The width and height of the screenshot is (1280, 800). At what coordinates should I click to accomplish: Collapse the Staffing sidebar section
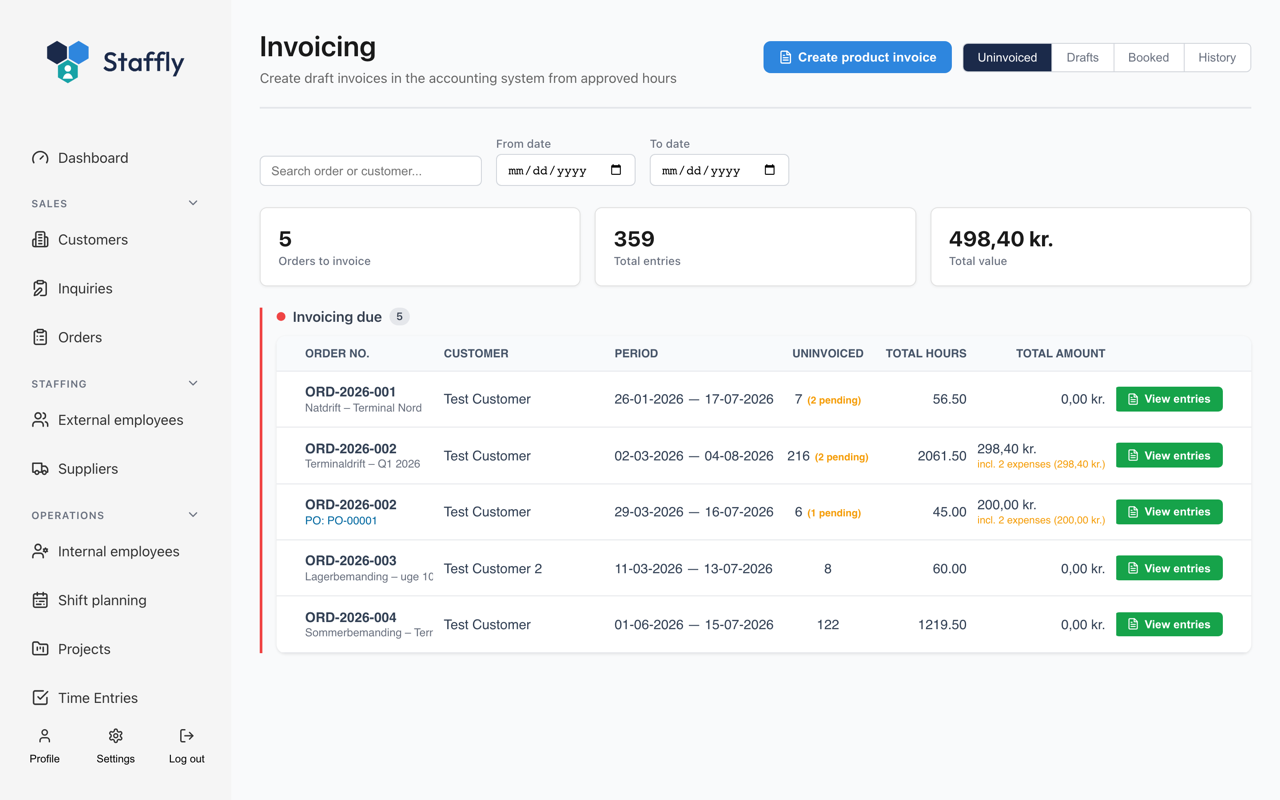tap(193, 384)
